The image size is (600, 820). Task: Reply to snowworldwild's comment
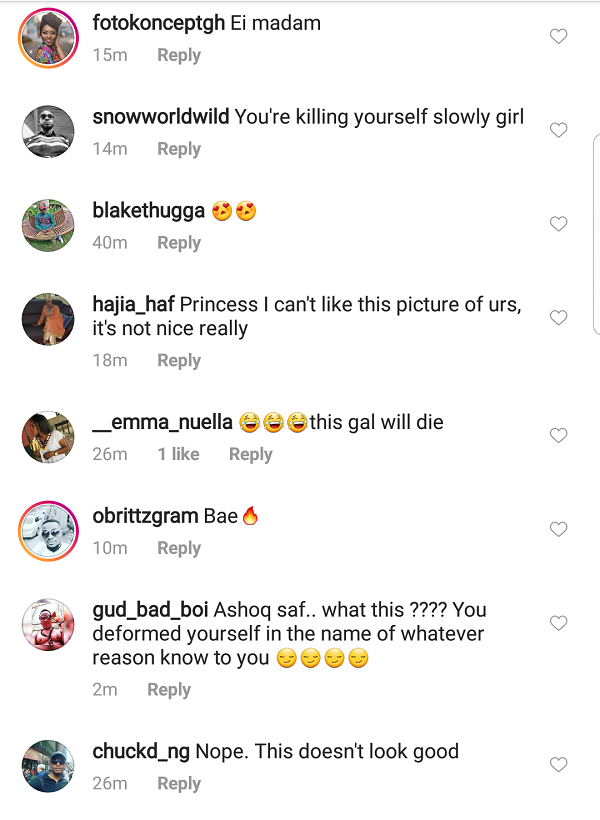pyautogui.click(x=179, y=149)
